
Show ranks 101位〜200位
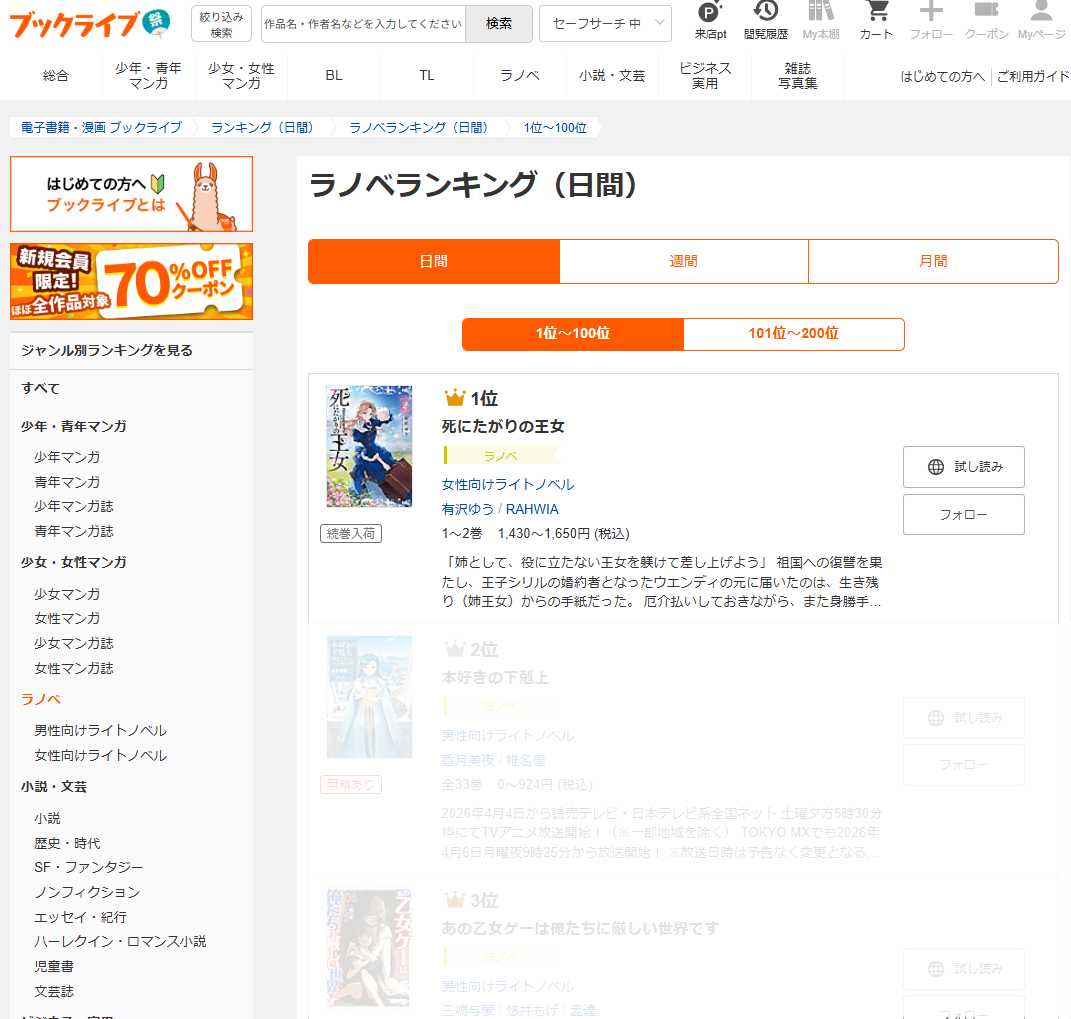point(794,334)
